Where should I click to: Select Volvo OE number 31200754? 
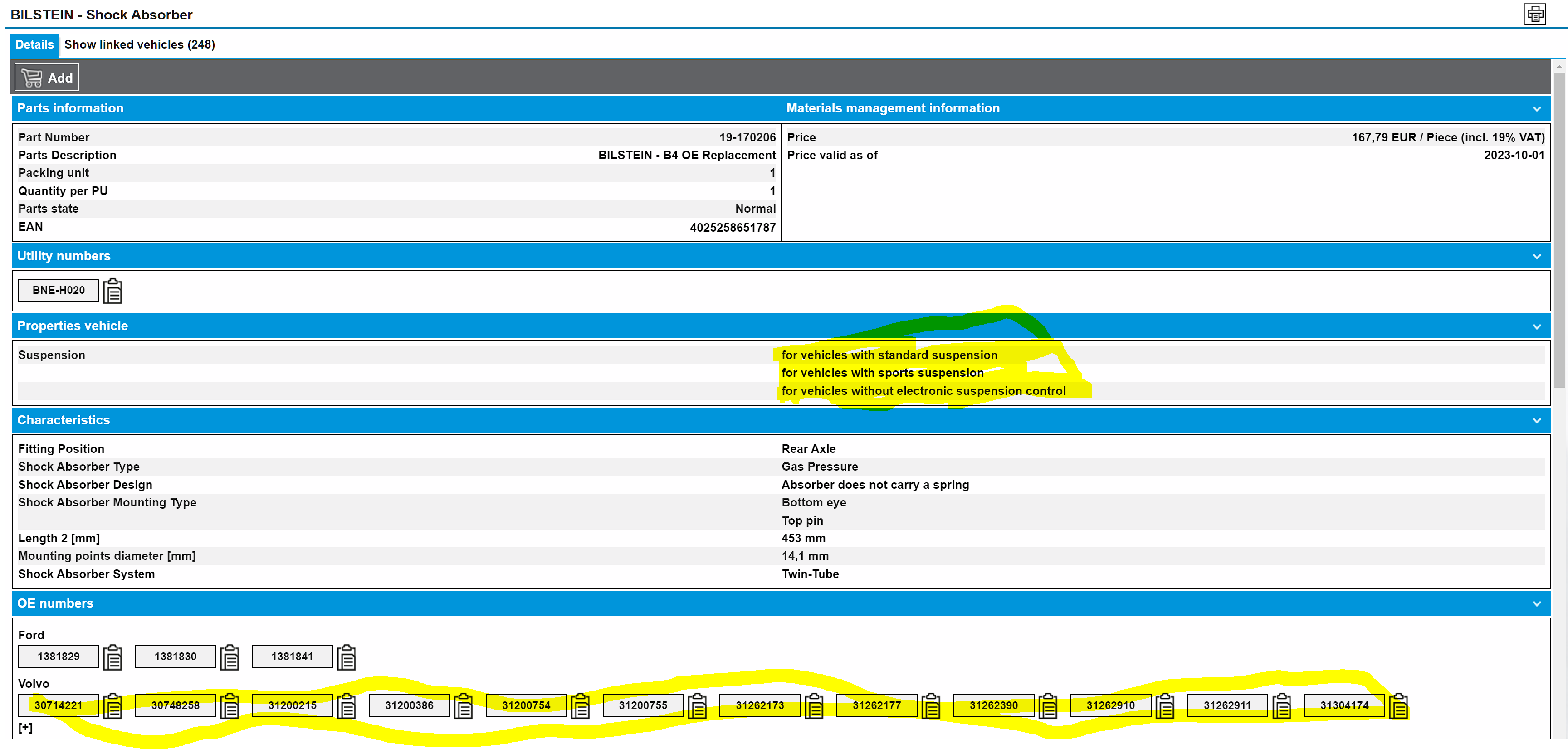click(x=526, y=705)
